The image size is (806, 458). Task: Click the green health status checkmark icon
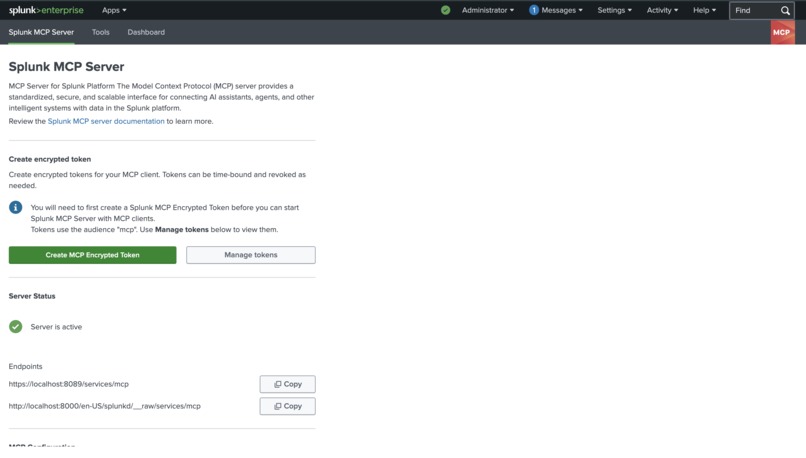coord(446,10)
